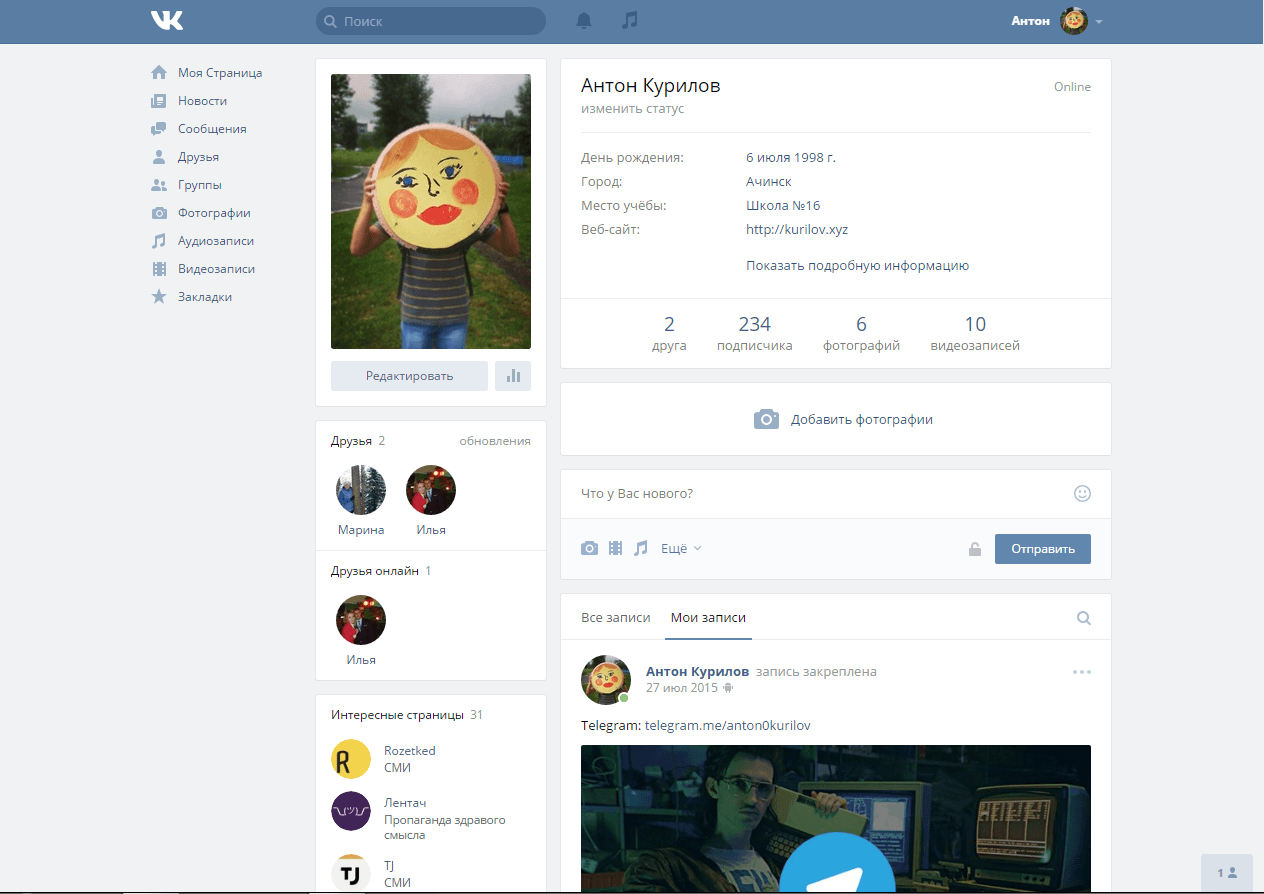
Task: Click the chat bubbles icon beside Сообщения
Action: 158,129
